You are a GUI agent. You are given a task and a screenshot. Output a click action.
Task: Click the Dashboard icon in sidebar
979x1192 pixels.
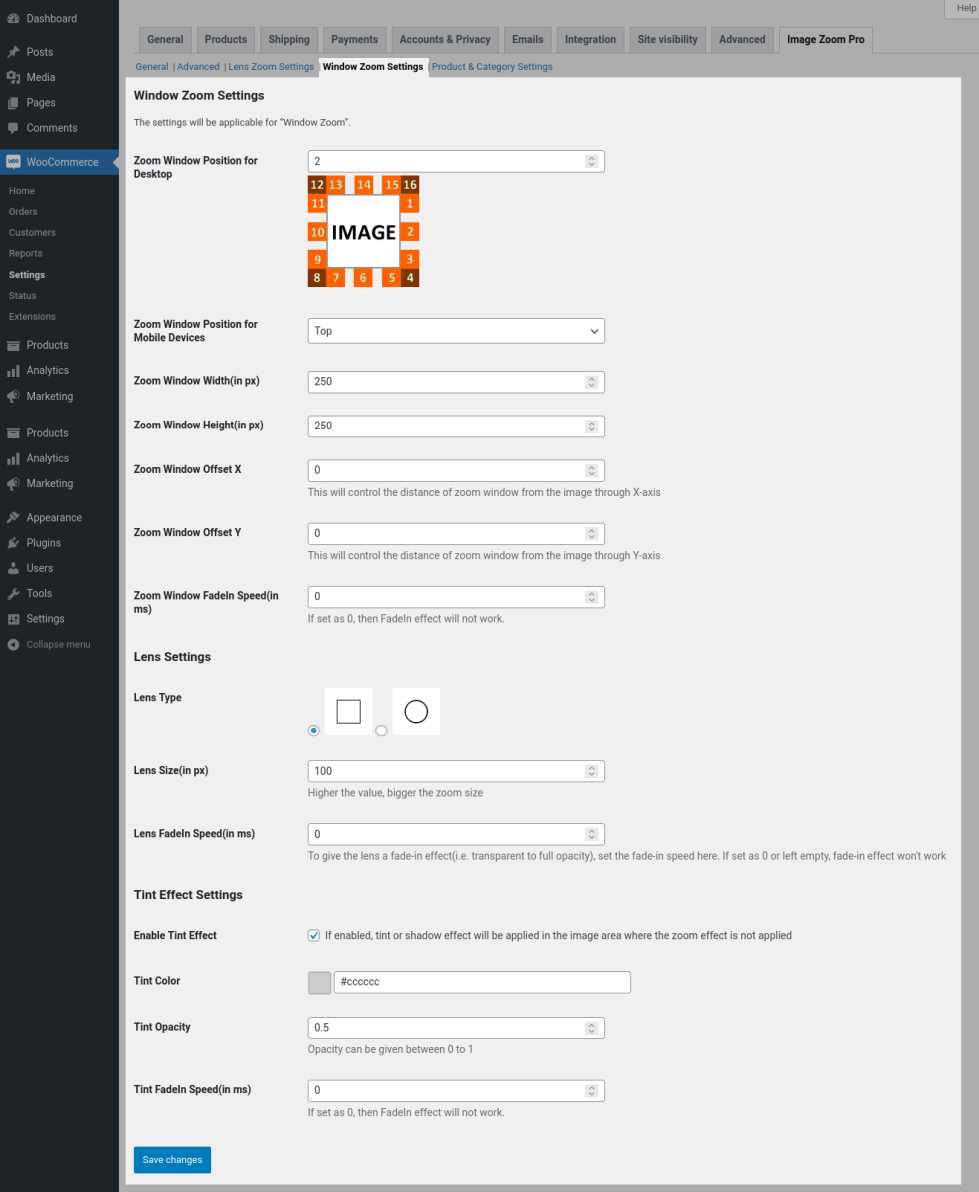pos(13,18)
